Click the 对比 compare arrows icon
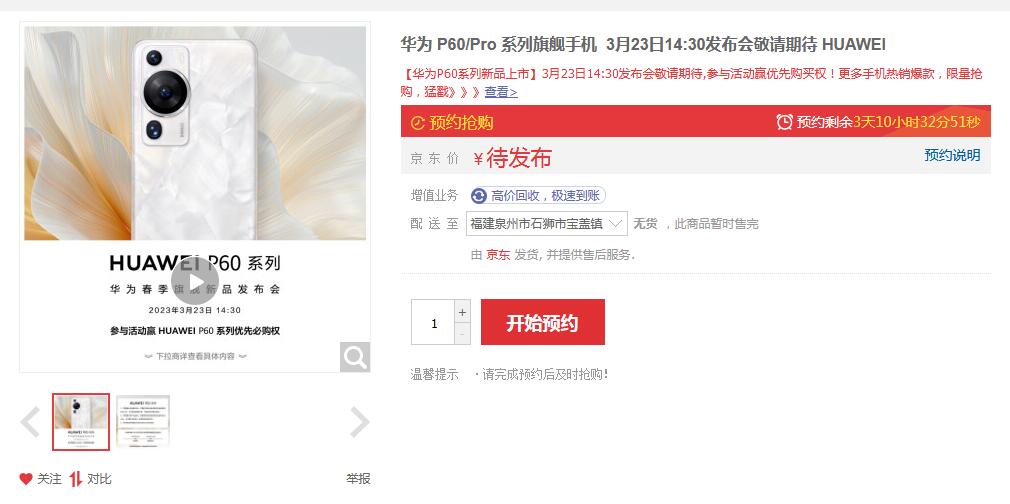This screenshot has width=1010, height=504. [x=76, y=479]
